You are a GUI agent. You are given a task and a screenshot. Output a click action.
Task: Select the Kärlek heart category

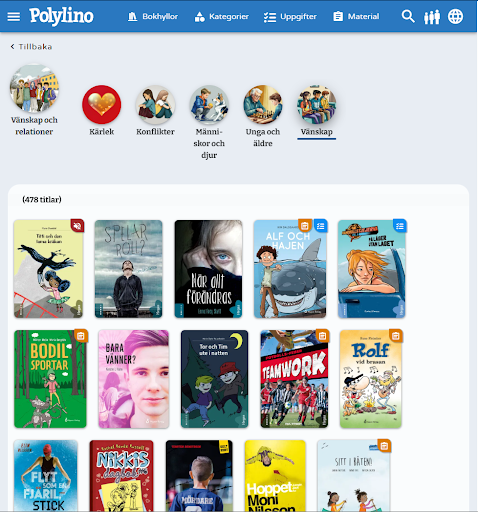point(102,110)
